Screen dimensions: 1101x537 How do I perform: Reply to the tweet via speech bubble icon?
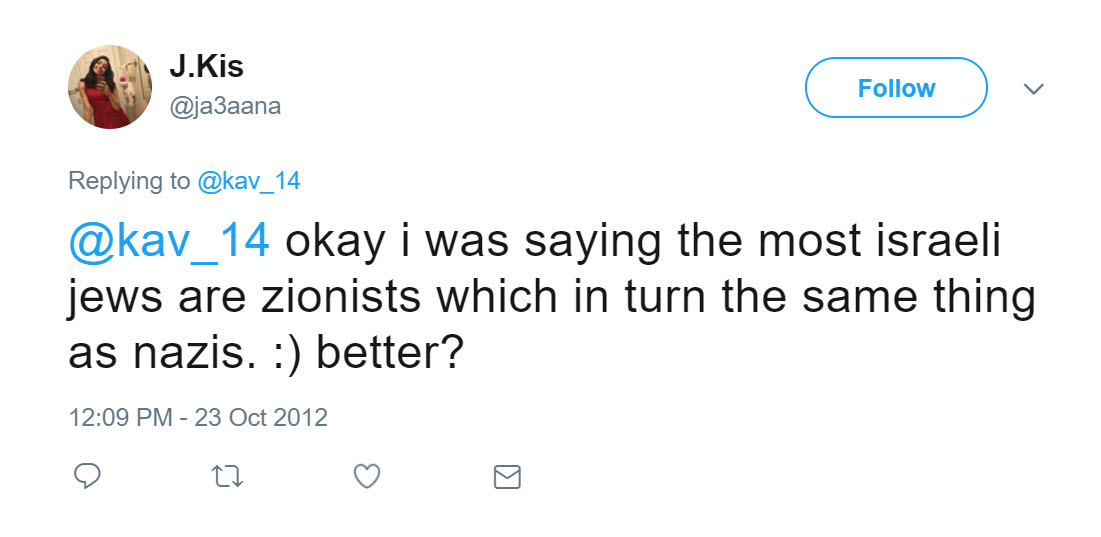point(88,476)
